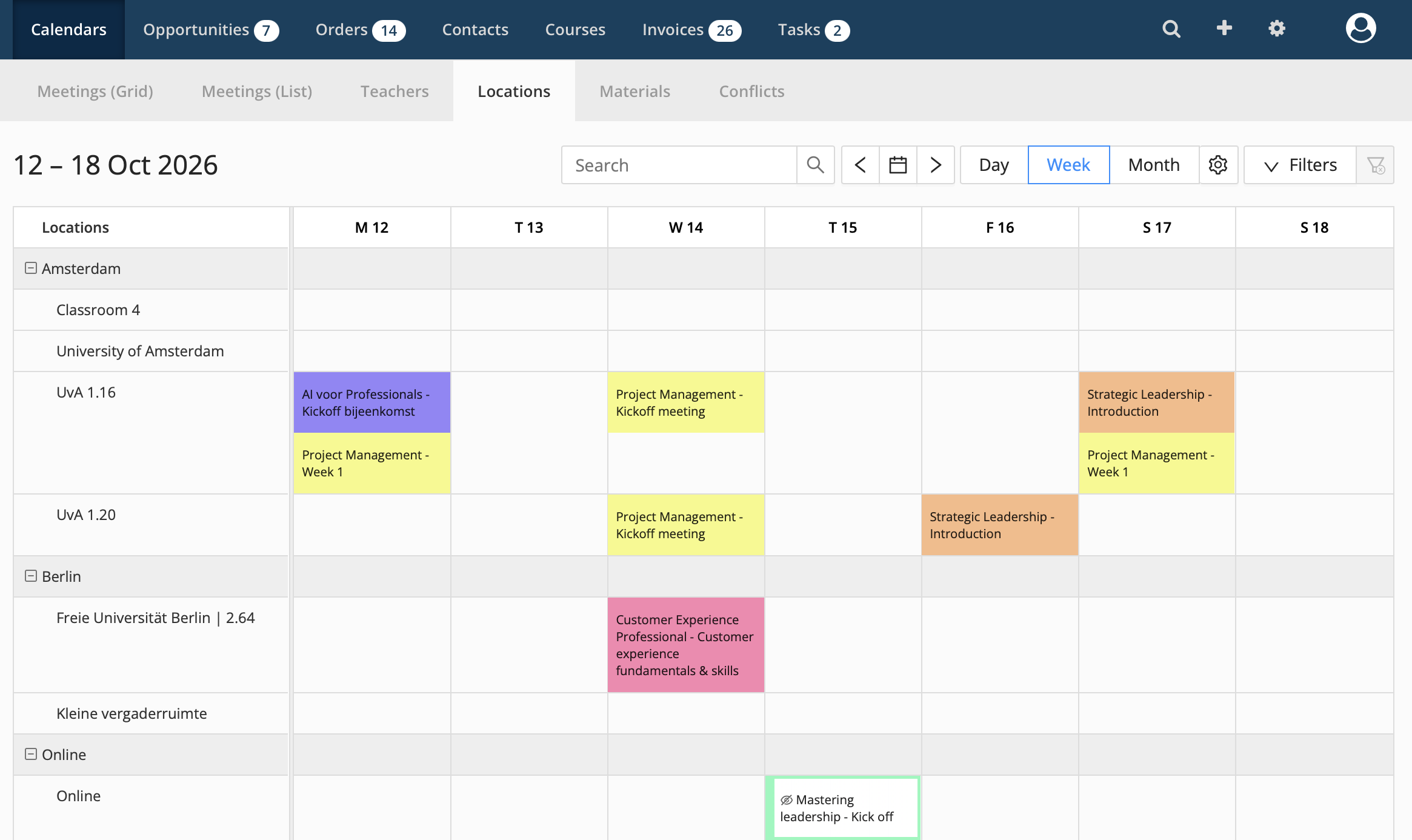
Task: Open the Meetings (Grid) tab
Action: [95, 91]
